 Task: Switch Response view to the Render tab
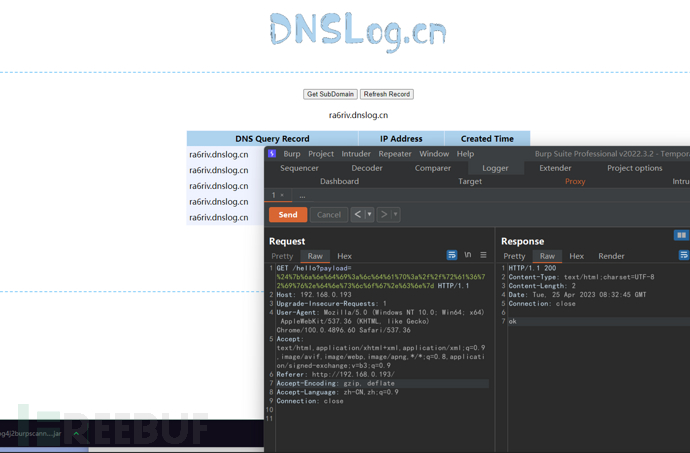(611, 256)
